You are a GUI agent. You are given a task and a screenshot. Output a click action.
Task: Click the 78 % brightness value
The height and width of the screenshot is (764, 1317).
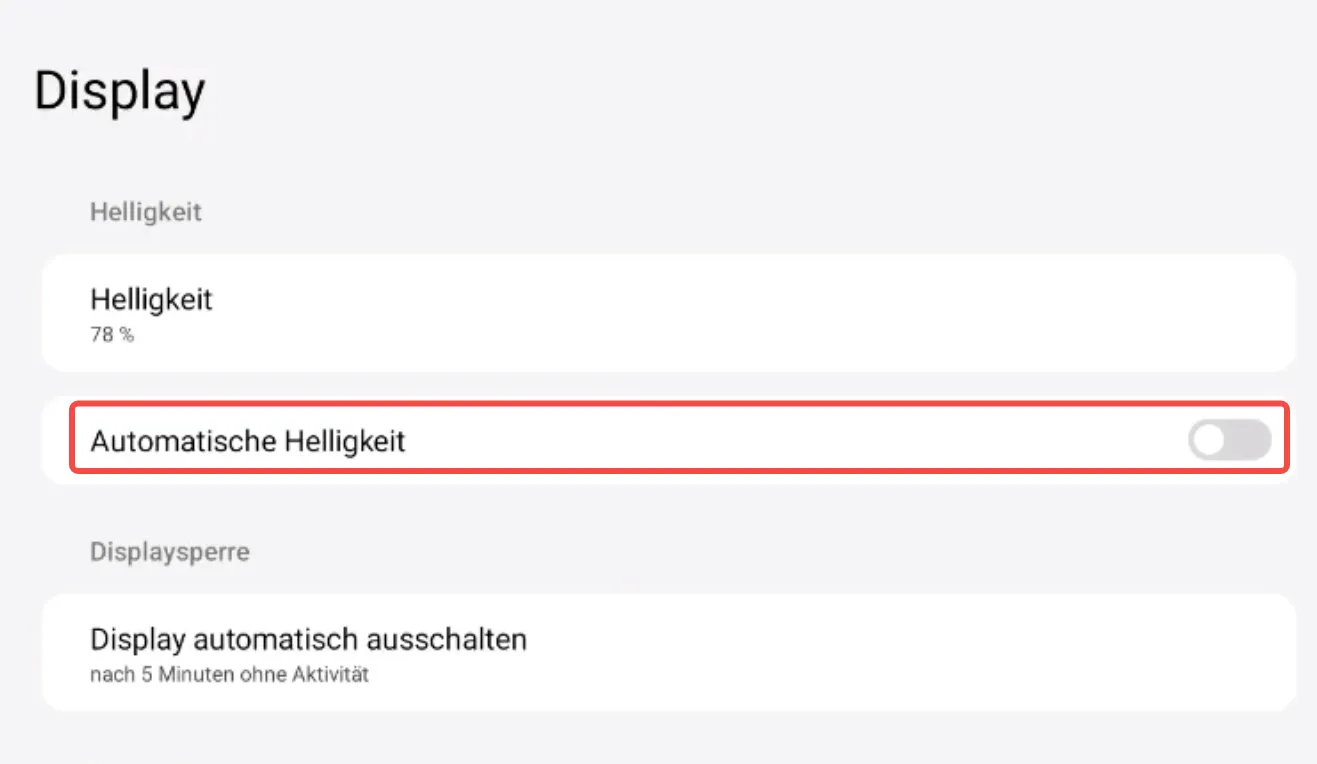[112, 336]
